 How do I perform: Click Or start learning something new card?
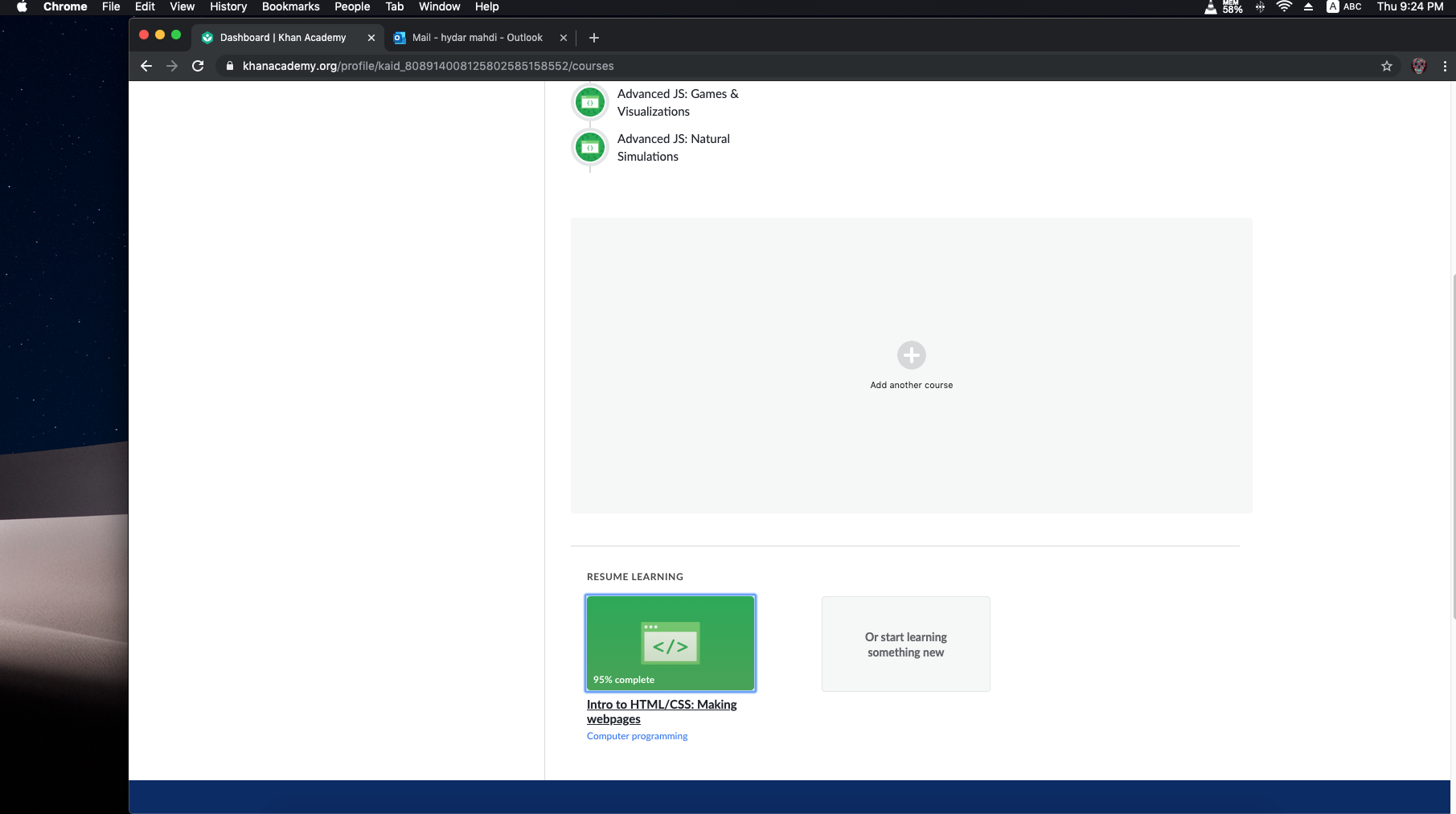pos(906,644)
